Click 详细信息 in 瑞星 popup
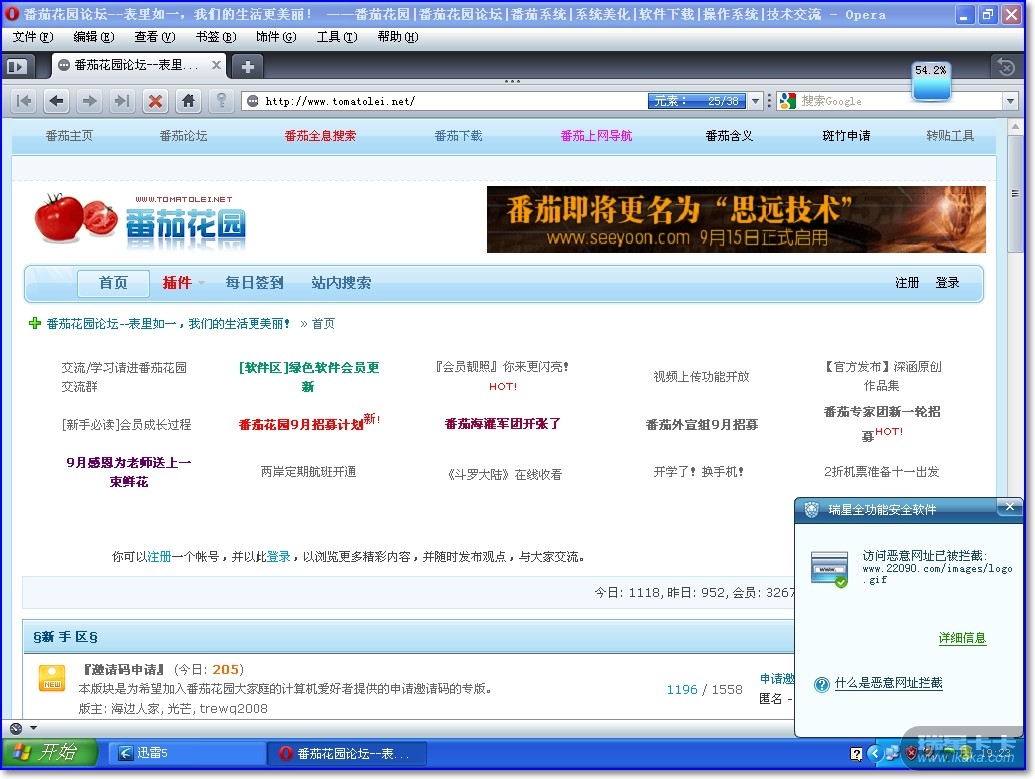Image resolution: width=1035 pixels, height=779 pixels. 962,638
